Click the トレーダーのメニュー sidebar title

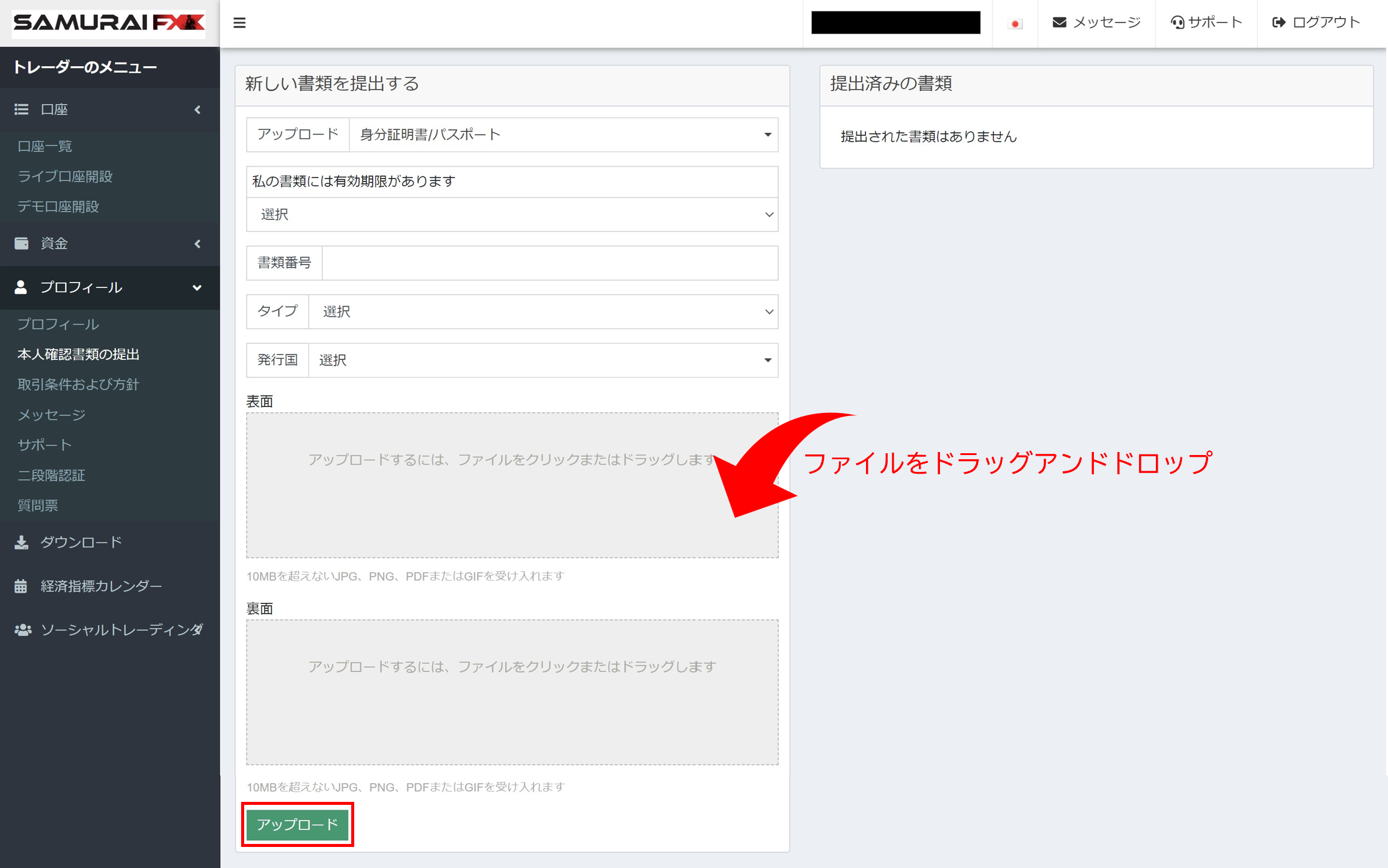tap(85, 67)
